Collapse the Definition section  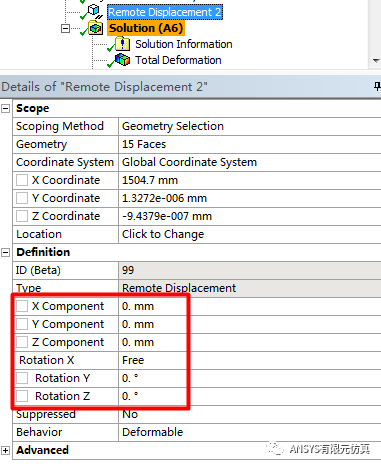[5, 252]
